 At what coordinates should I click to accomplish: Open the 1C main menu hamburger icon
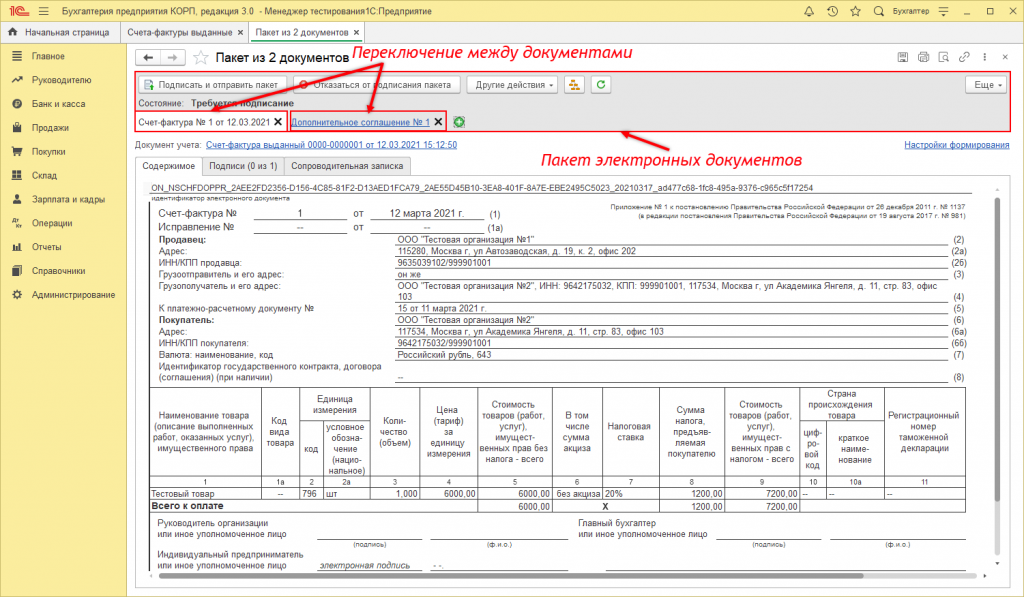44,11
